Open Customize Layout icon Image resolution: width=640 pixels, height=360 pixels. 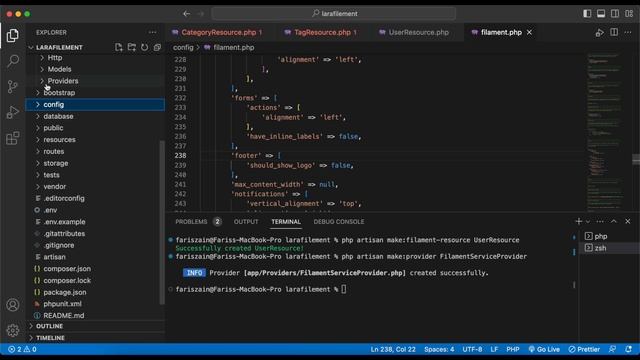tap(629, 13)
